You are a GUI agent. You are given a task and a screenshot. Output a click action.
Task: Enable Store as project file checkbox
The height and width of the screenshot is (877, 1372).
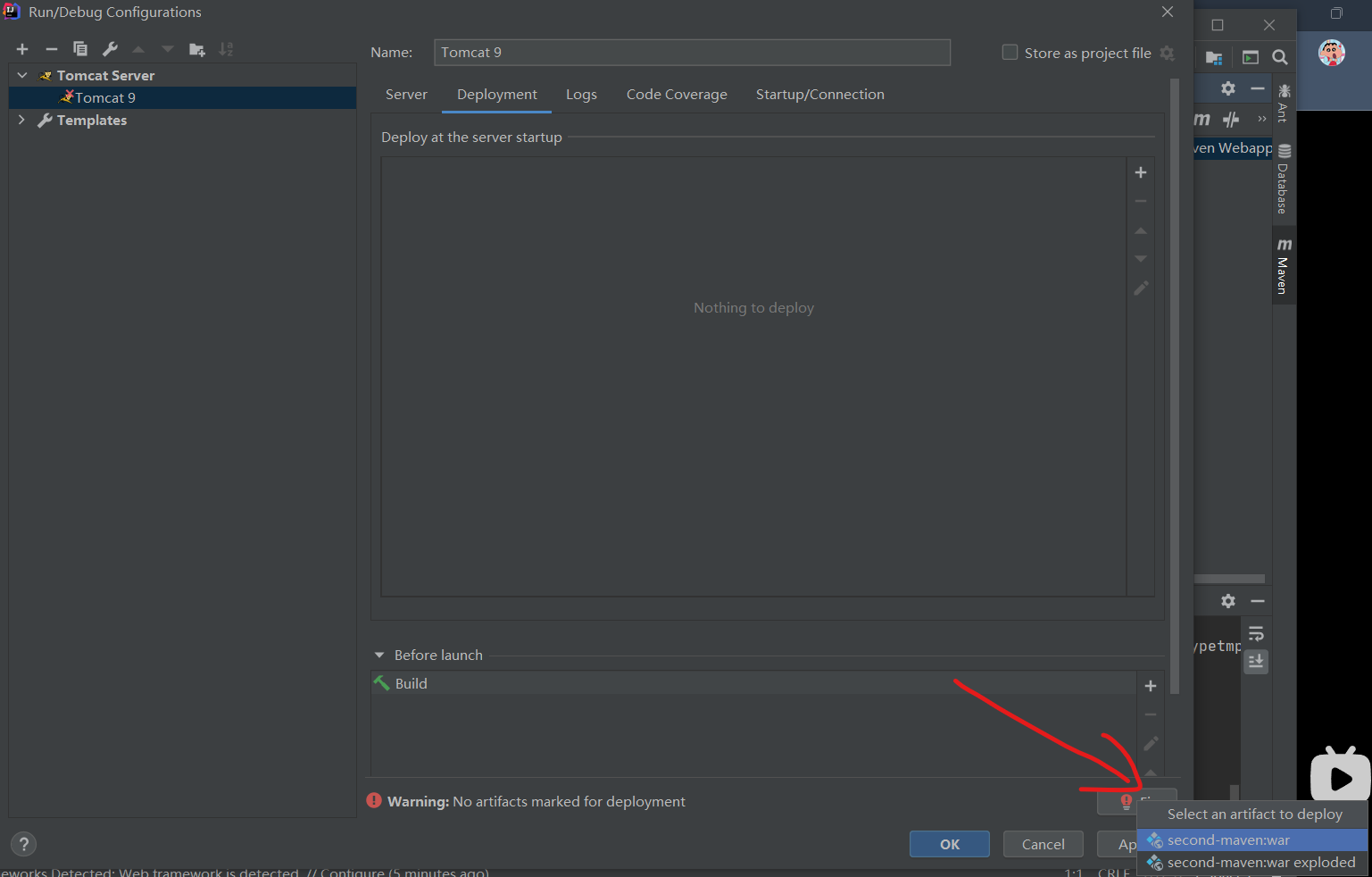[1010, 53]
